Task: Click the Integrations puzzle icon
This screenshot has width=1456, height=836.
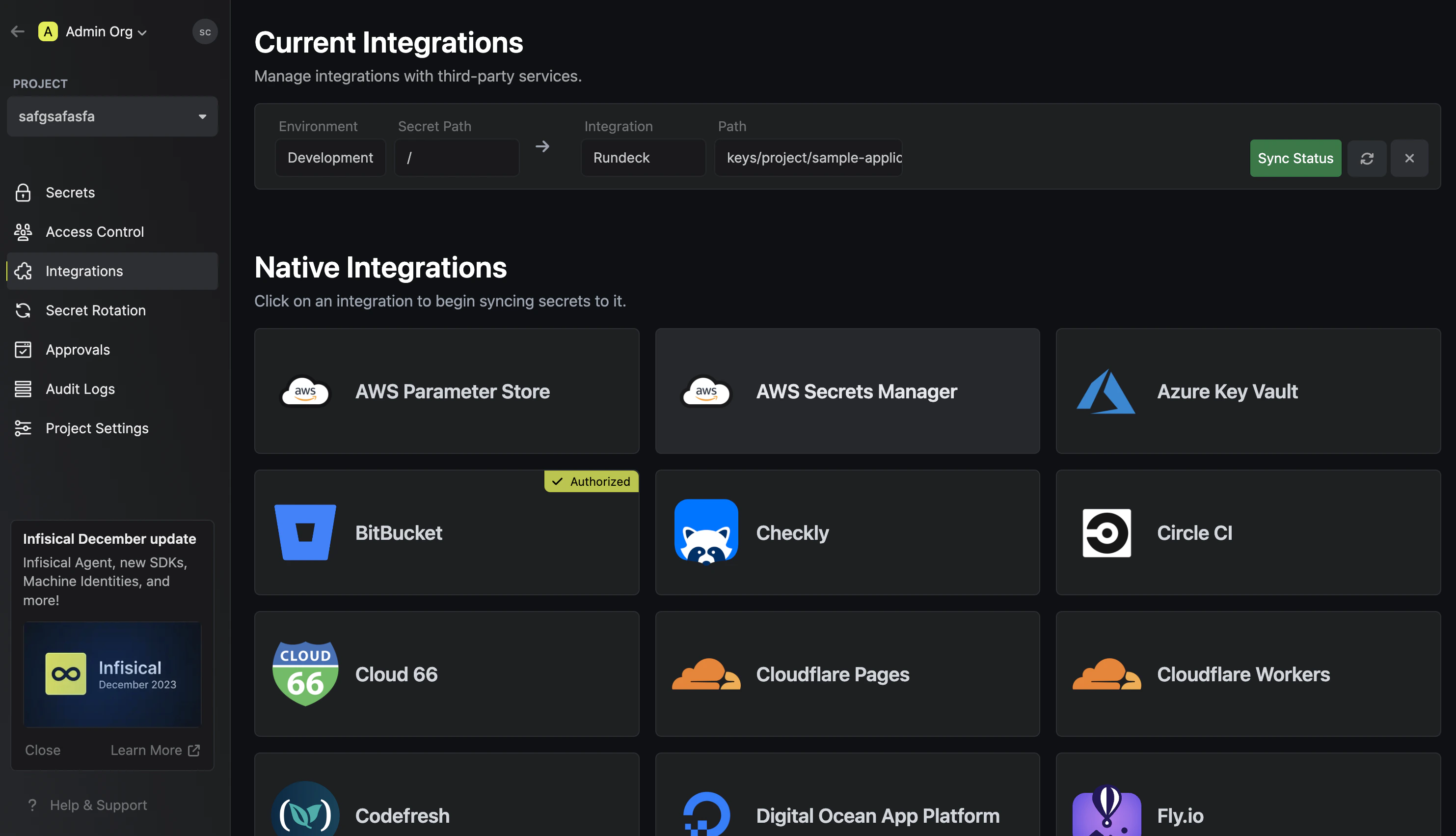Action: click(23, 271)
